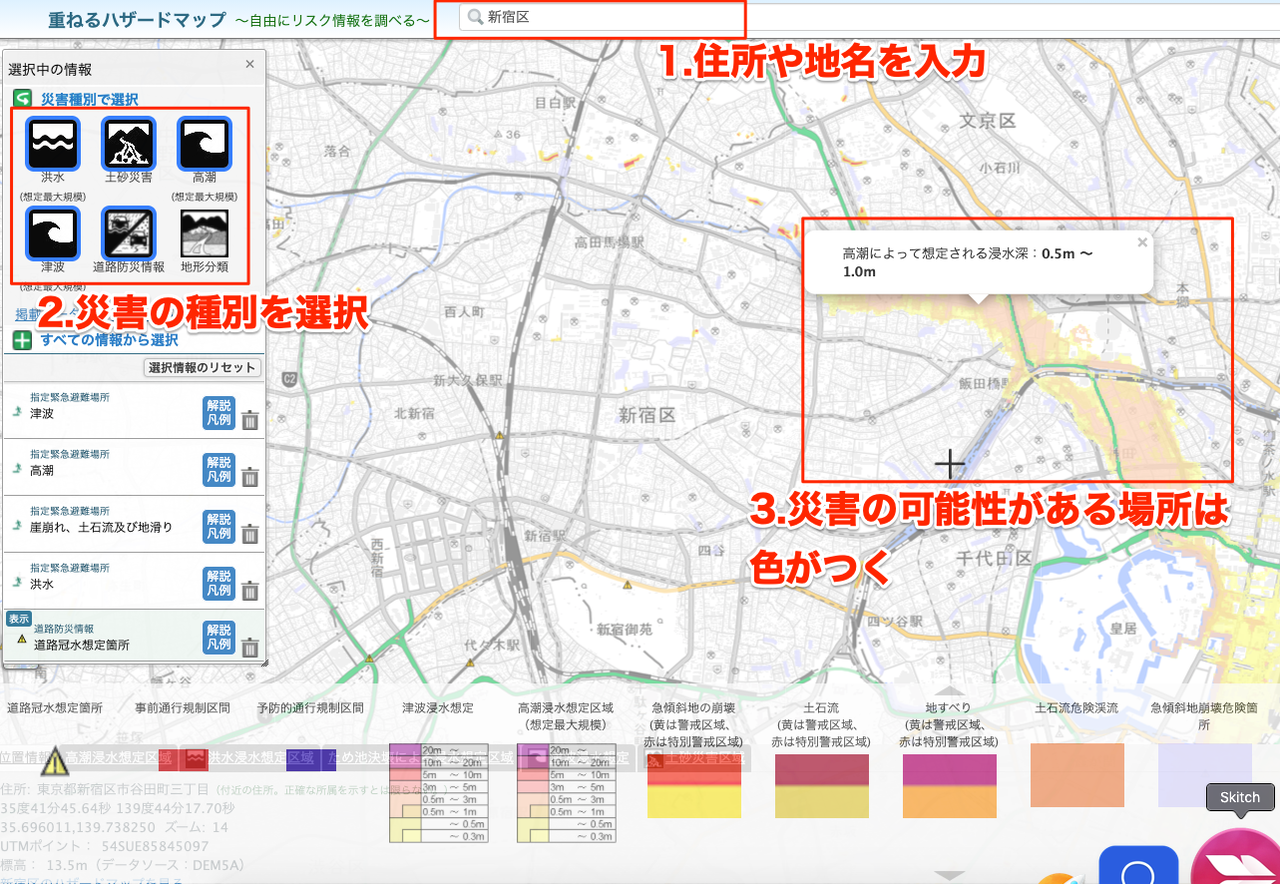1280x884 pixels.
Task: Click evacuation icon beside 崖崩れ、土石流及び地滑り row
Action: click(16, 525)
